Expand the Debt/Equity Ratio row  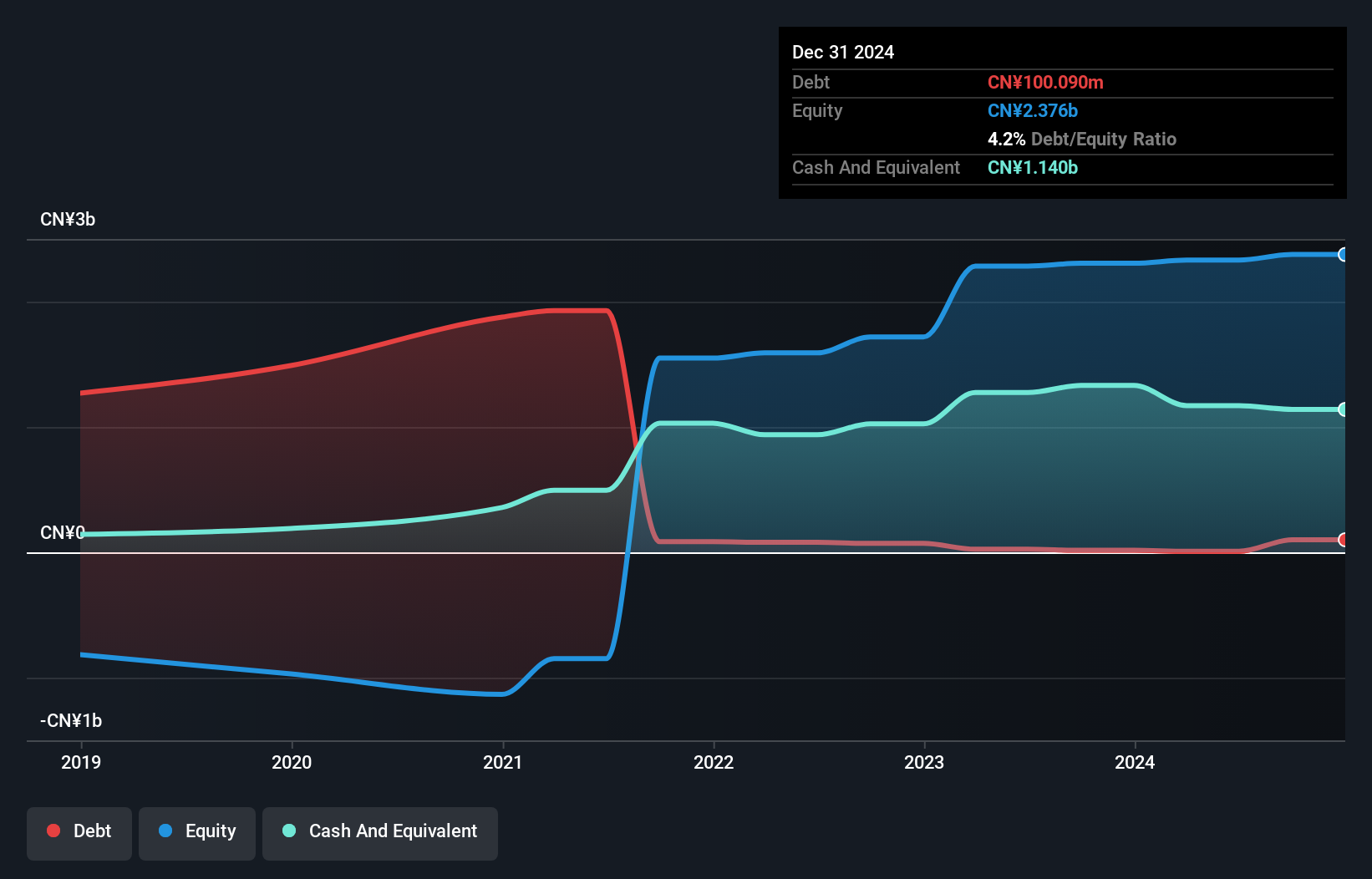1082,139
